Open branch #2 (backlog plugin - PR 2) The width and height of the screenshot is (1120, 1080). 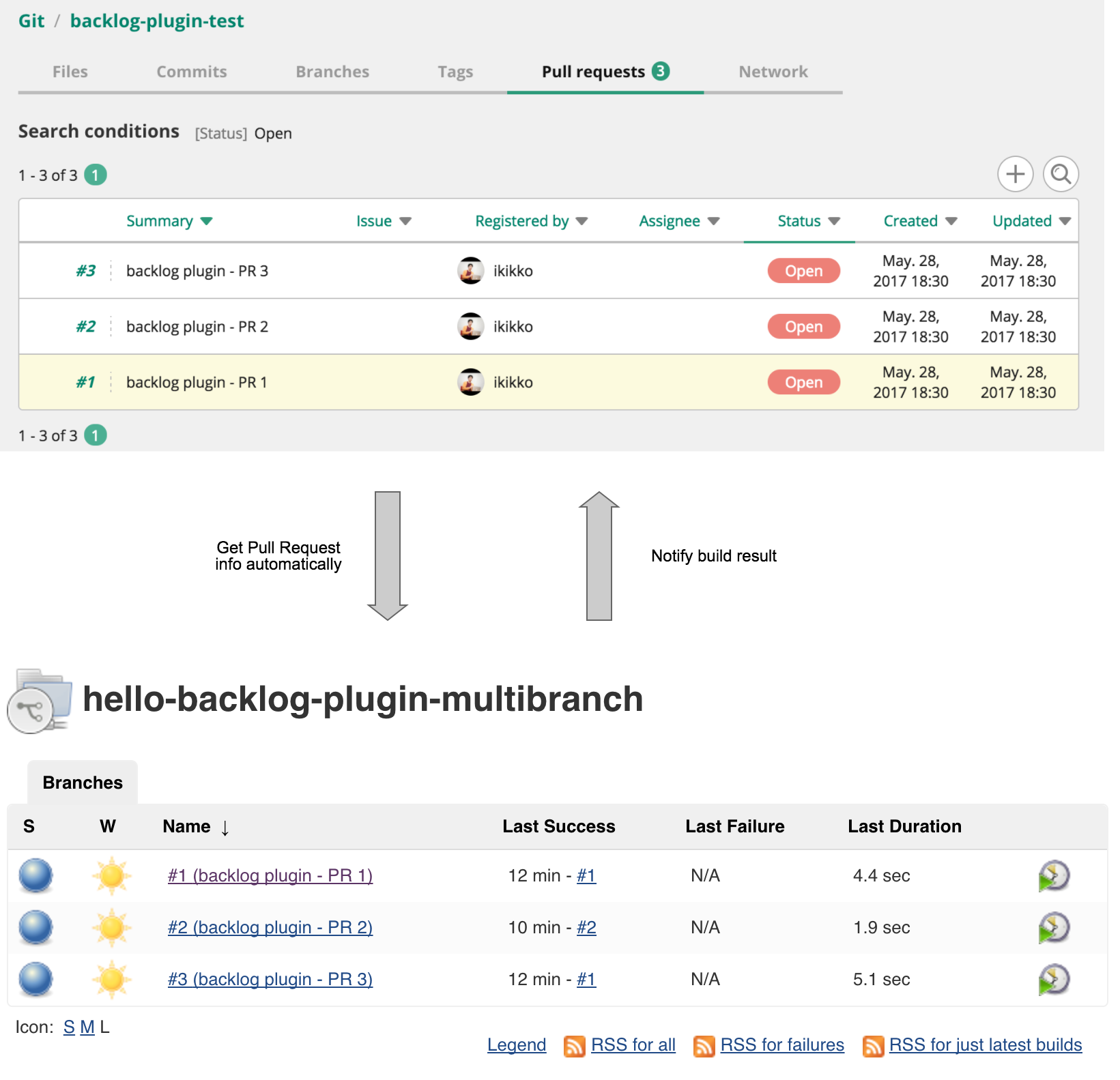coord(270,928)
